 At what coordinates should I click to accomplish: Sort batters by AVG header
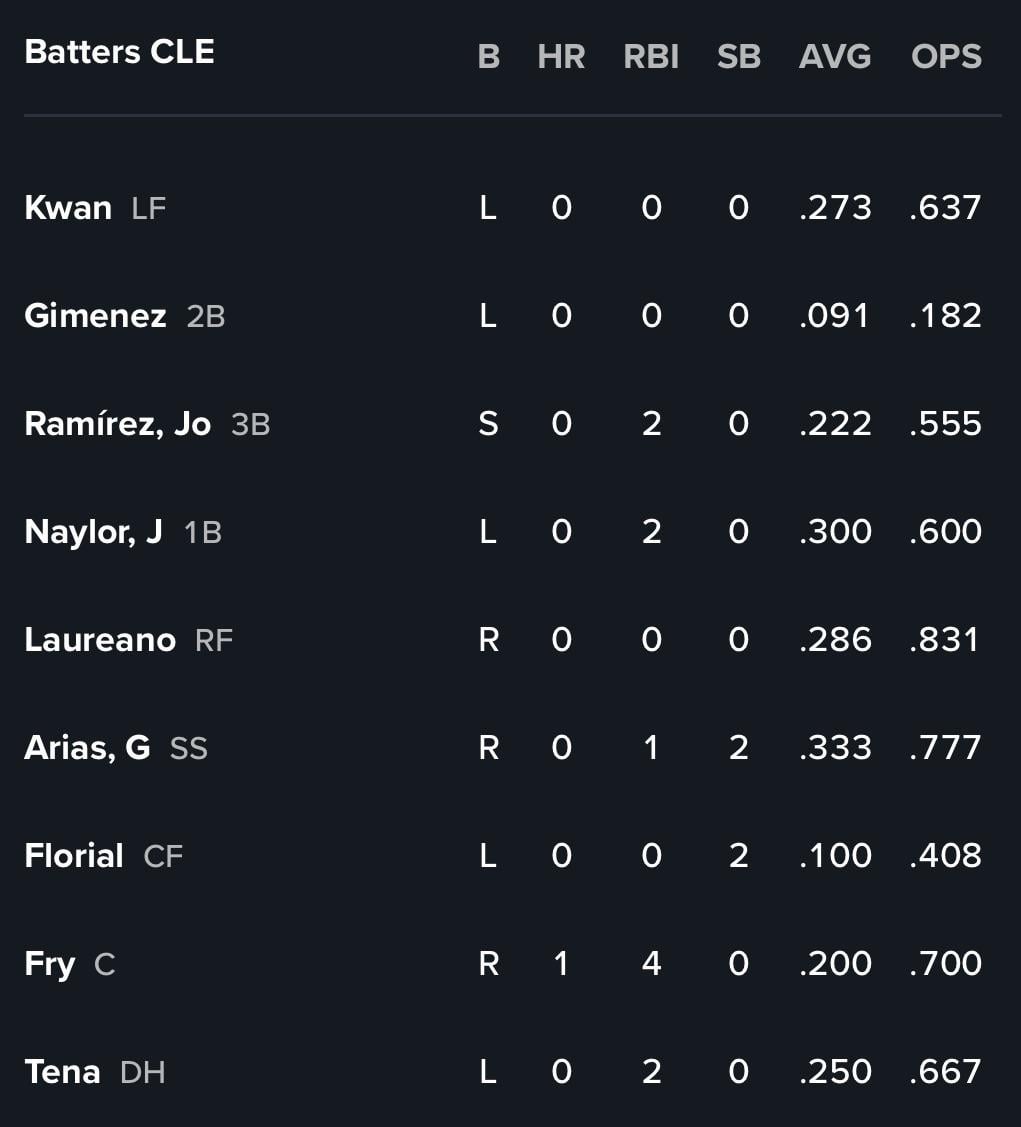pyautogui.click(x=835, y=56)
